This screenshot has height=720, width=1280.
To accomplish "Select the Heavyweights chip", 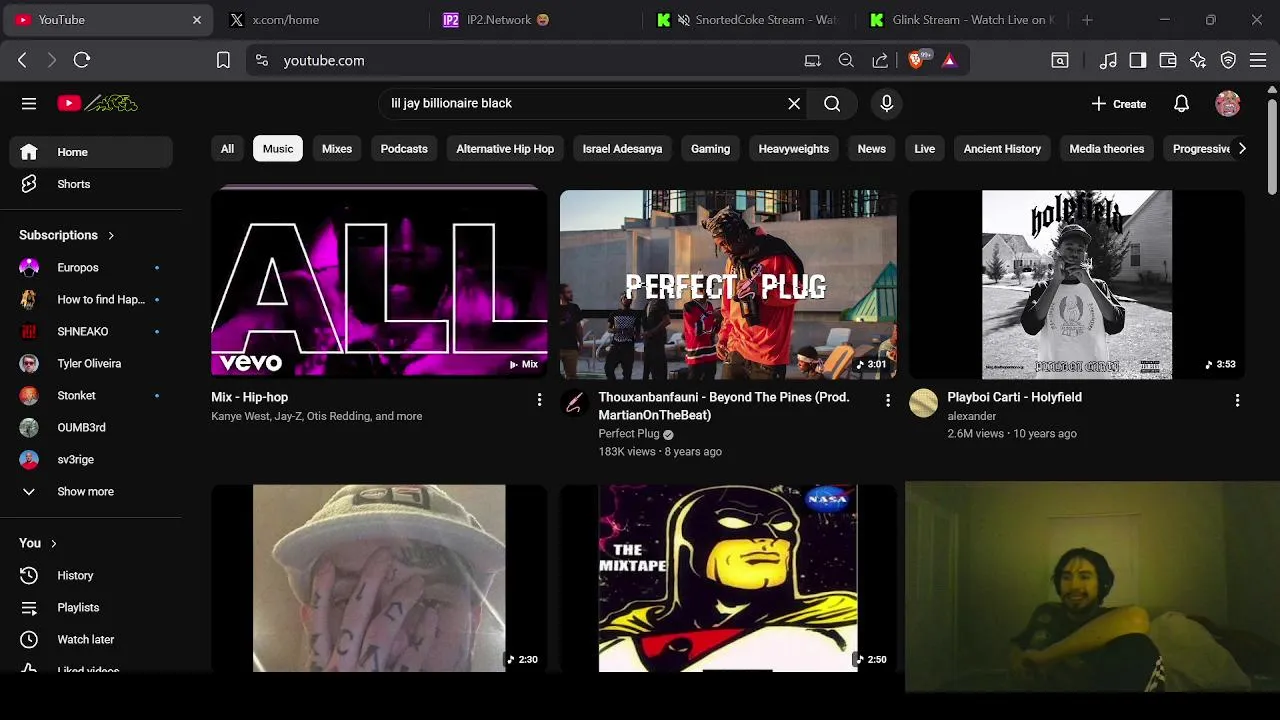I will click(794, 149).
